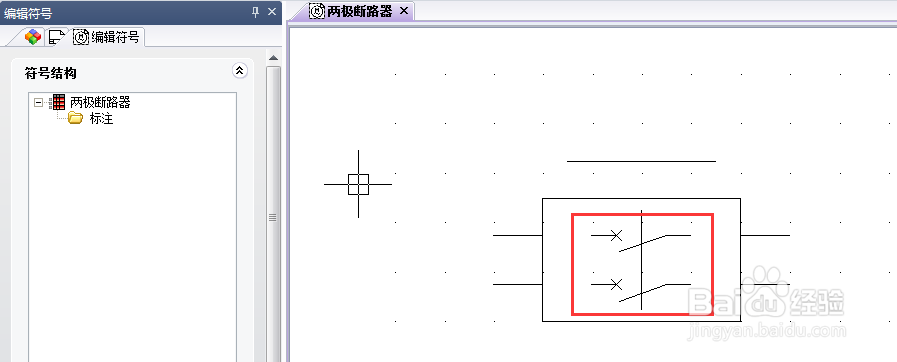This screenshot has width=897, height=362.
Task: Select the upper cross mark in the breaker symbol
Action: [x=616, y=235]
